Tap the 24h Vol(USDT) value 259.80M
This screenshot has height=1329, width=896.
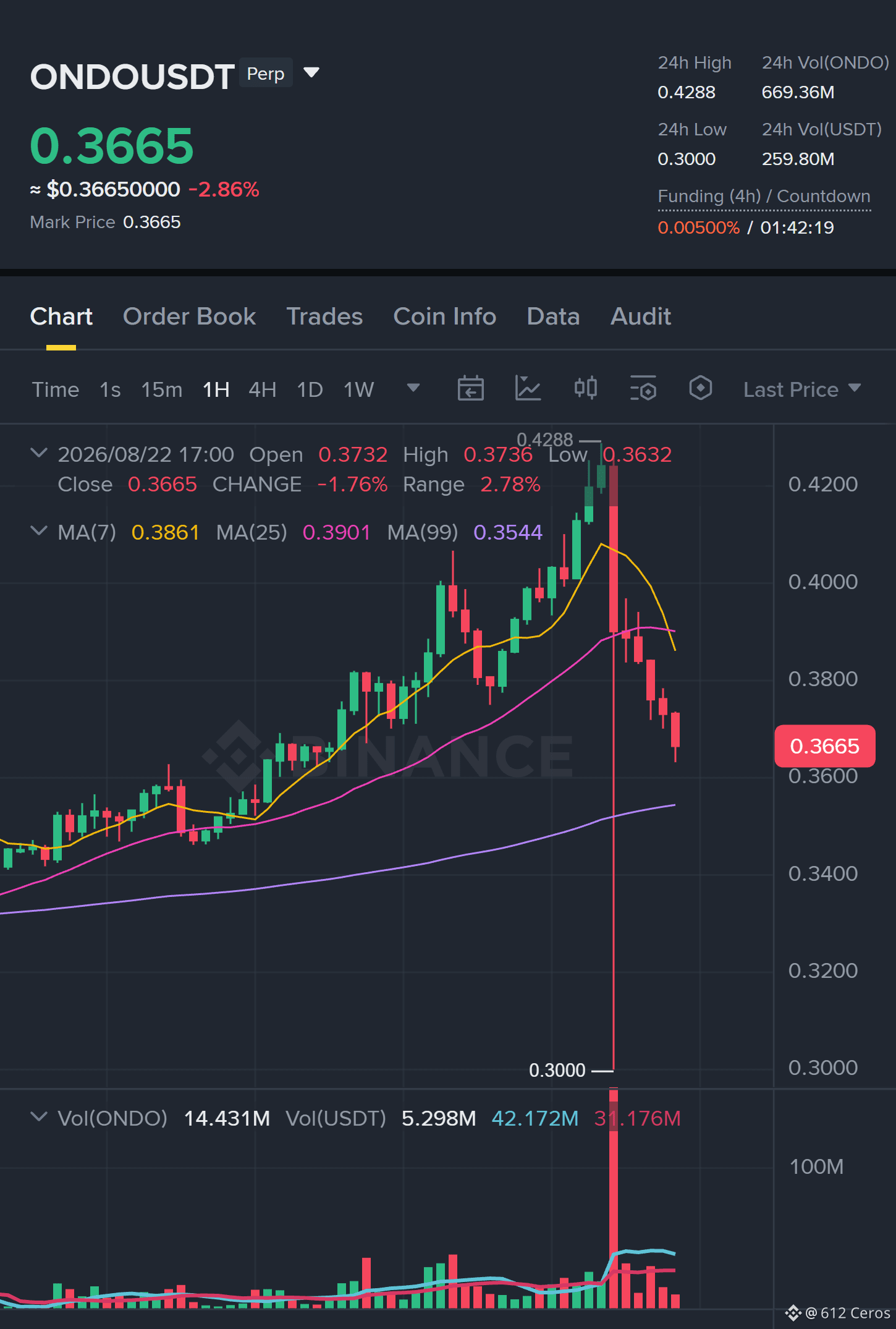[798, 159]
